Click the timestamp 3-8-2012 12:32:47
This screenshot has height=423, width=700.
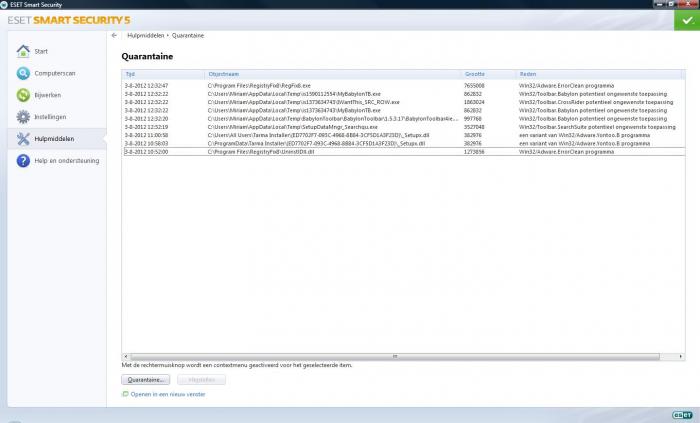click(x=146, y=86)
